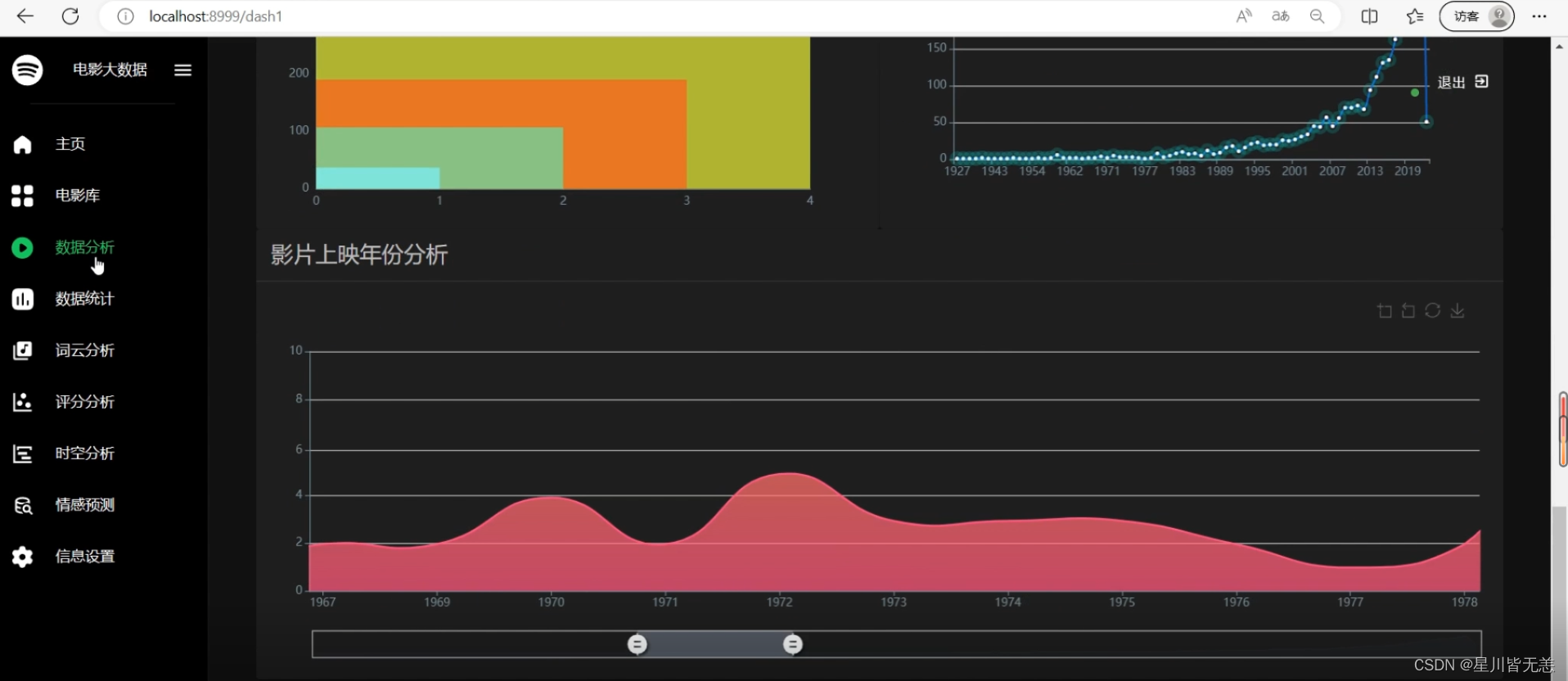1568x681 pixels.
Task: Click the bar chart icon beside 数据统计
Action: pyautogui.click(x=22, y=299)
